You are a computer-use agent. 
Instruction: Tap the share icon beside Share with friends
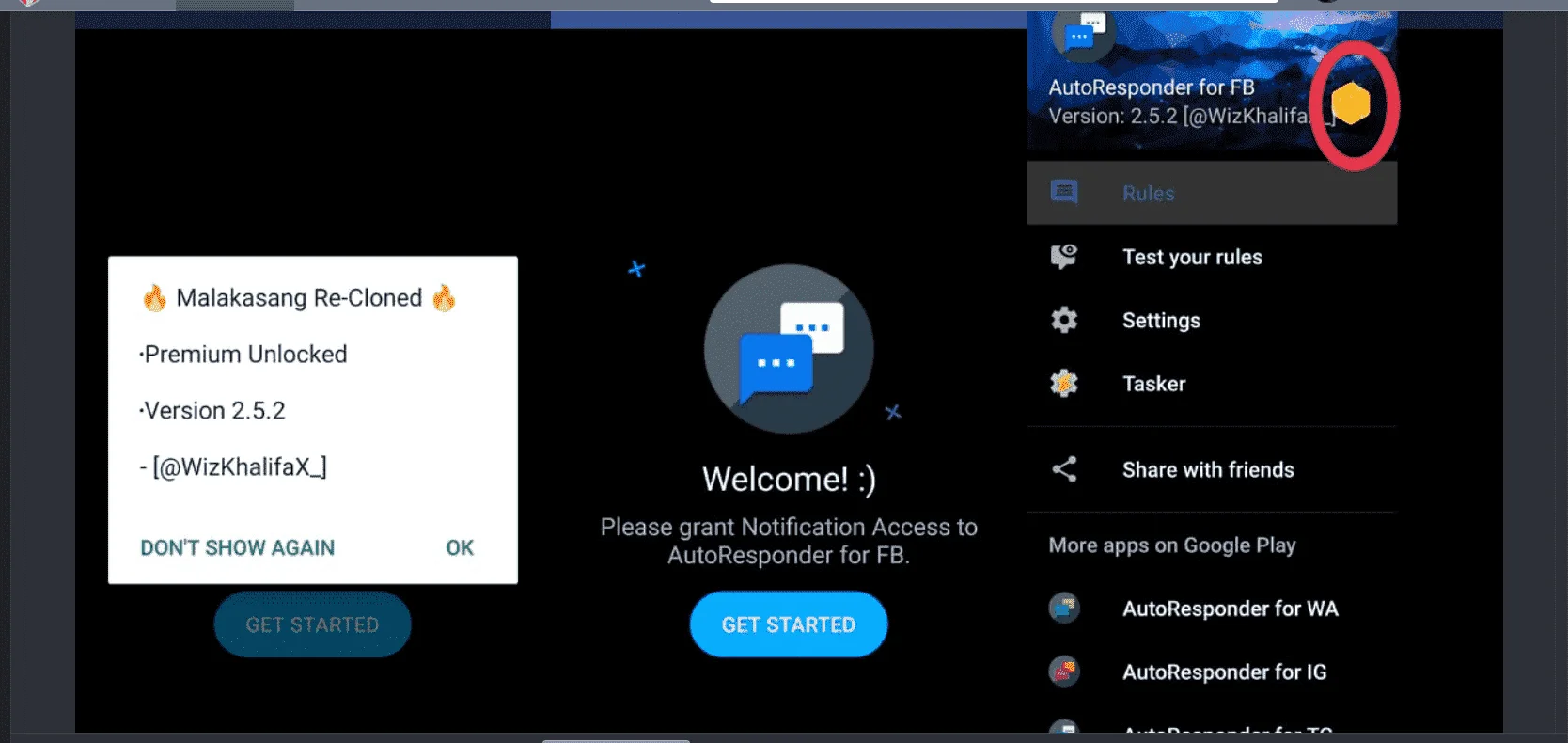coord(1064,469)
